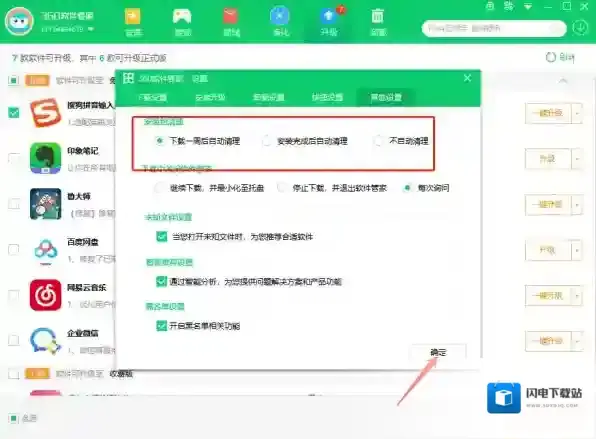Select 下载一周后自动清理 radio option
Screen dimensions: 596x439
pos(160,141)
